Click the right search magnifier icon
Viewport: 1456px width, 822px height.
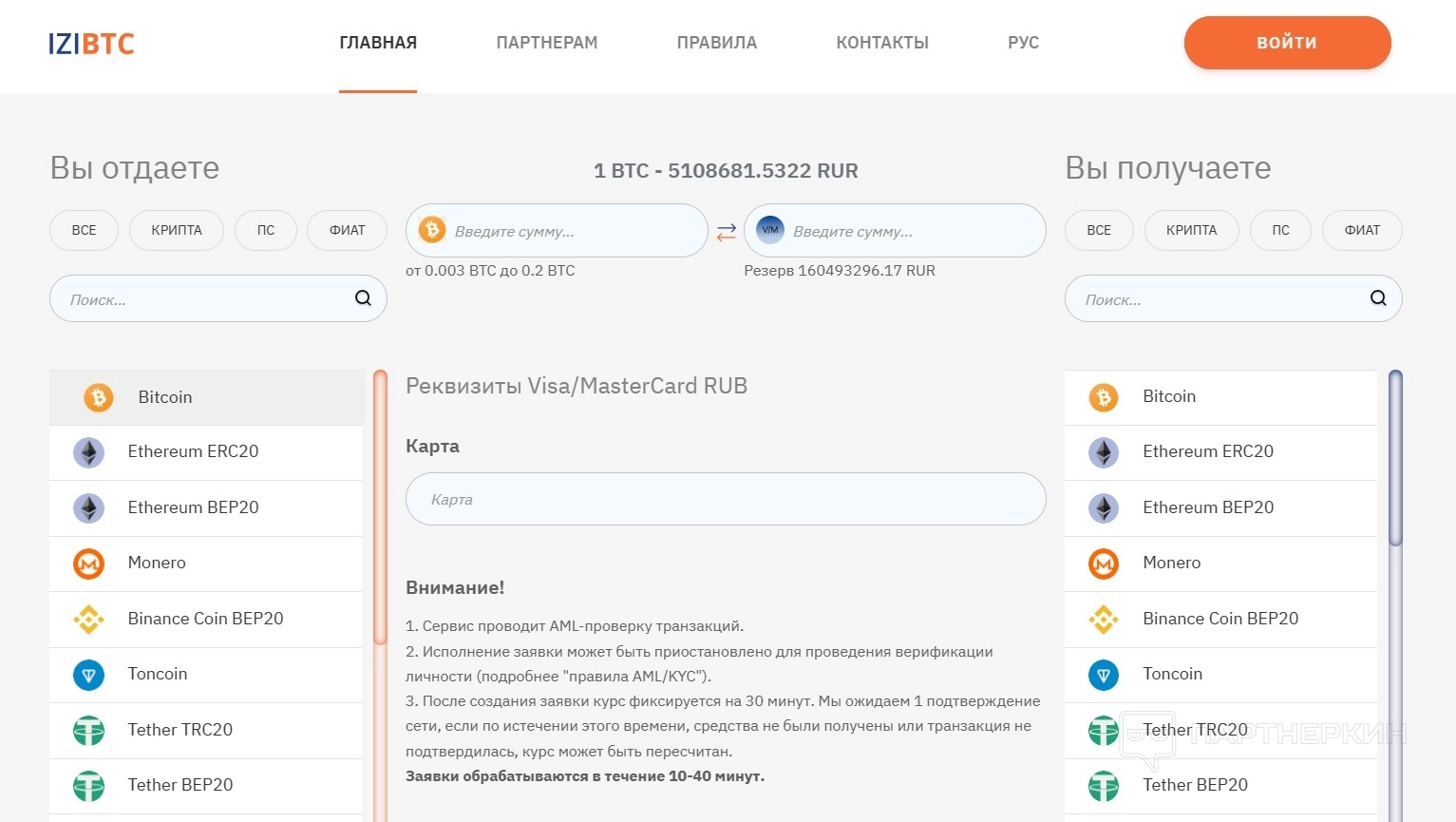(x=1378, y=298)
